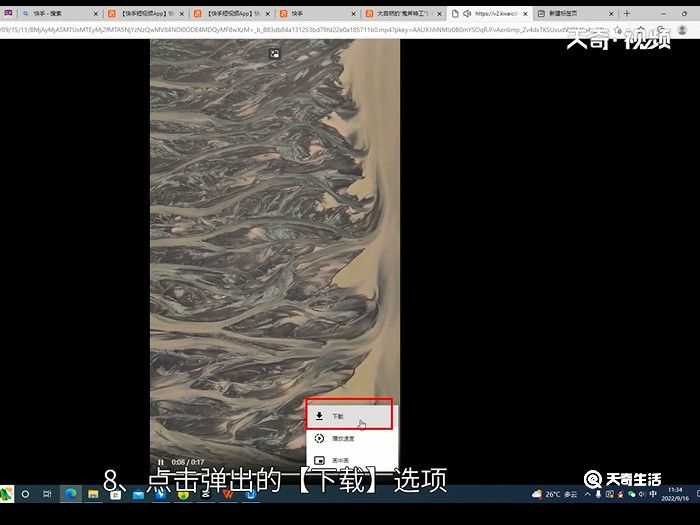Close the 大自然的鬼斧神工 tab
Viewport: 700px width, 525px height.
440,14
